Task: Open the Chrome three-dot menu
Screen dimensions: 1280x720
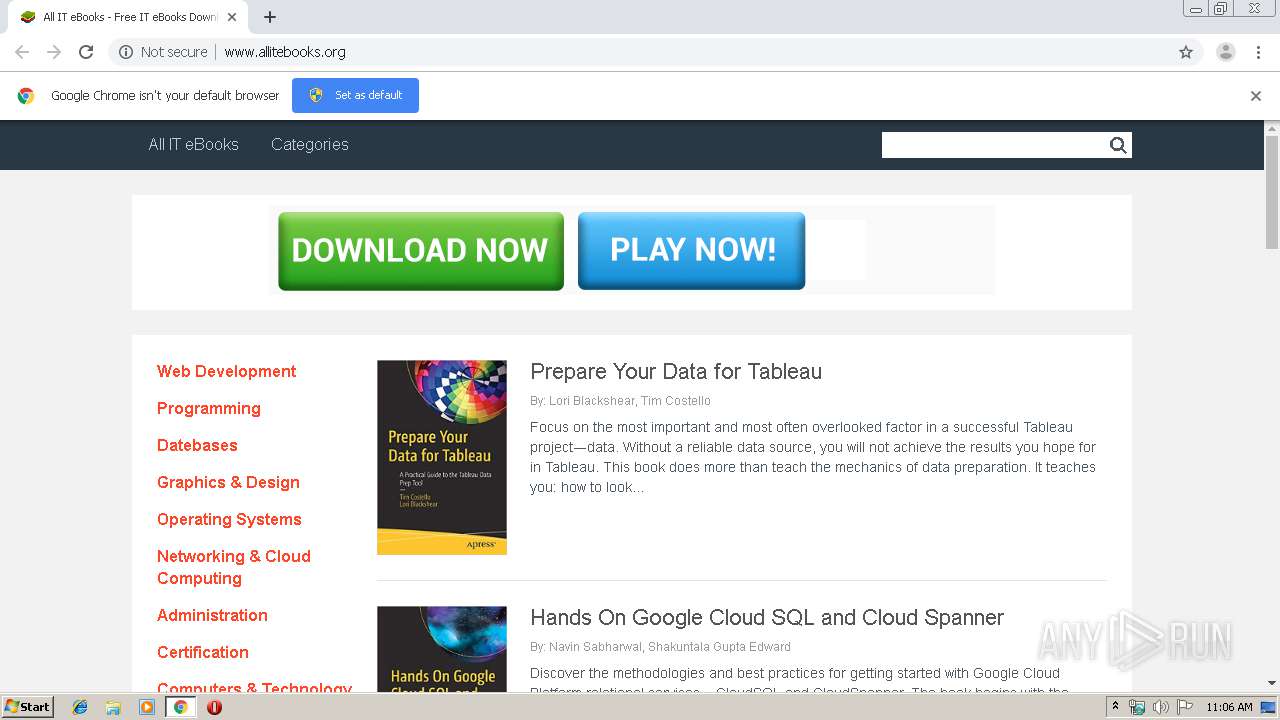Action: (x=1258, y=52)
